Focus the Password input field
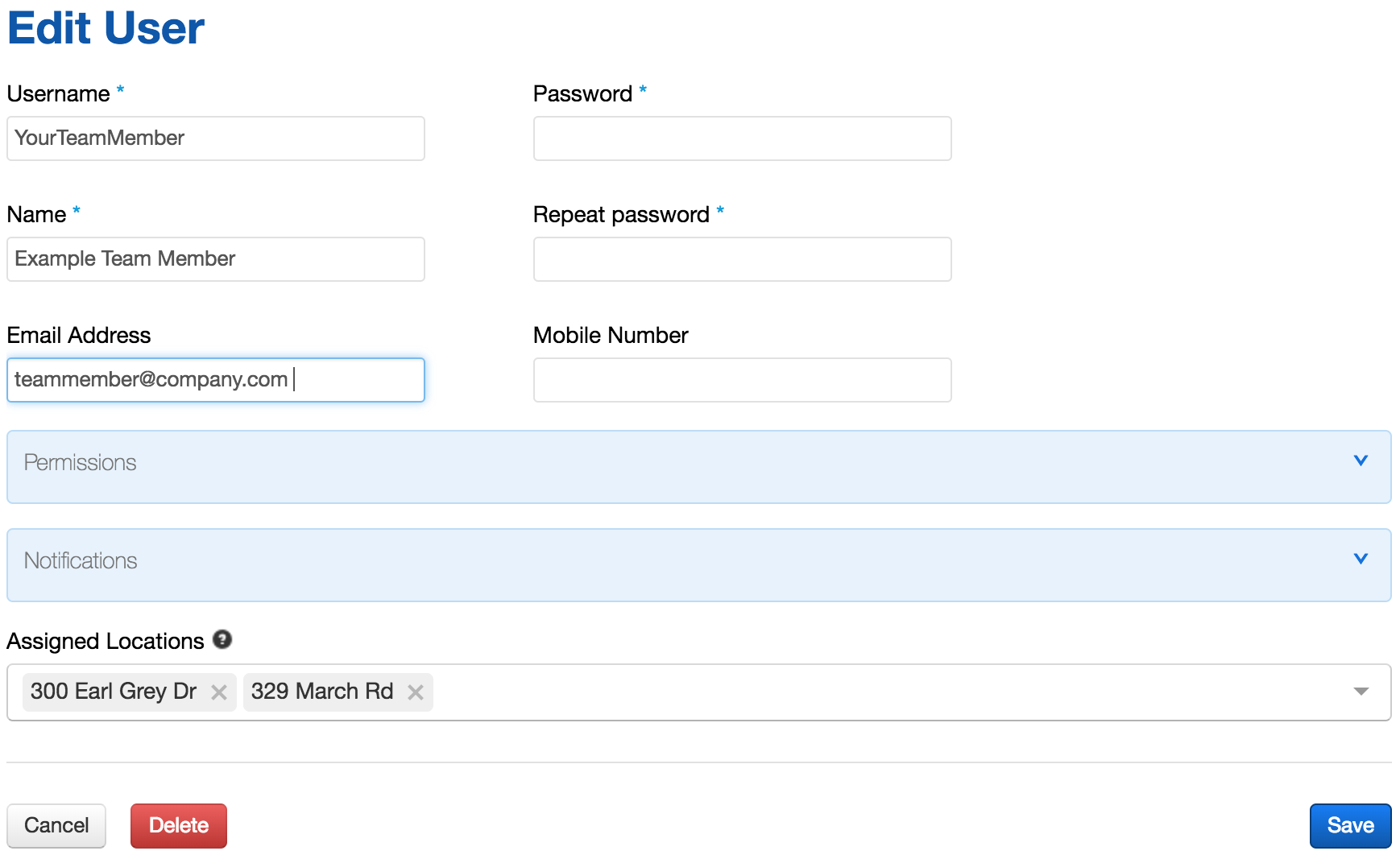 pyautogui.click(x=743, y=138)
